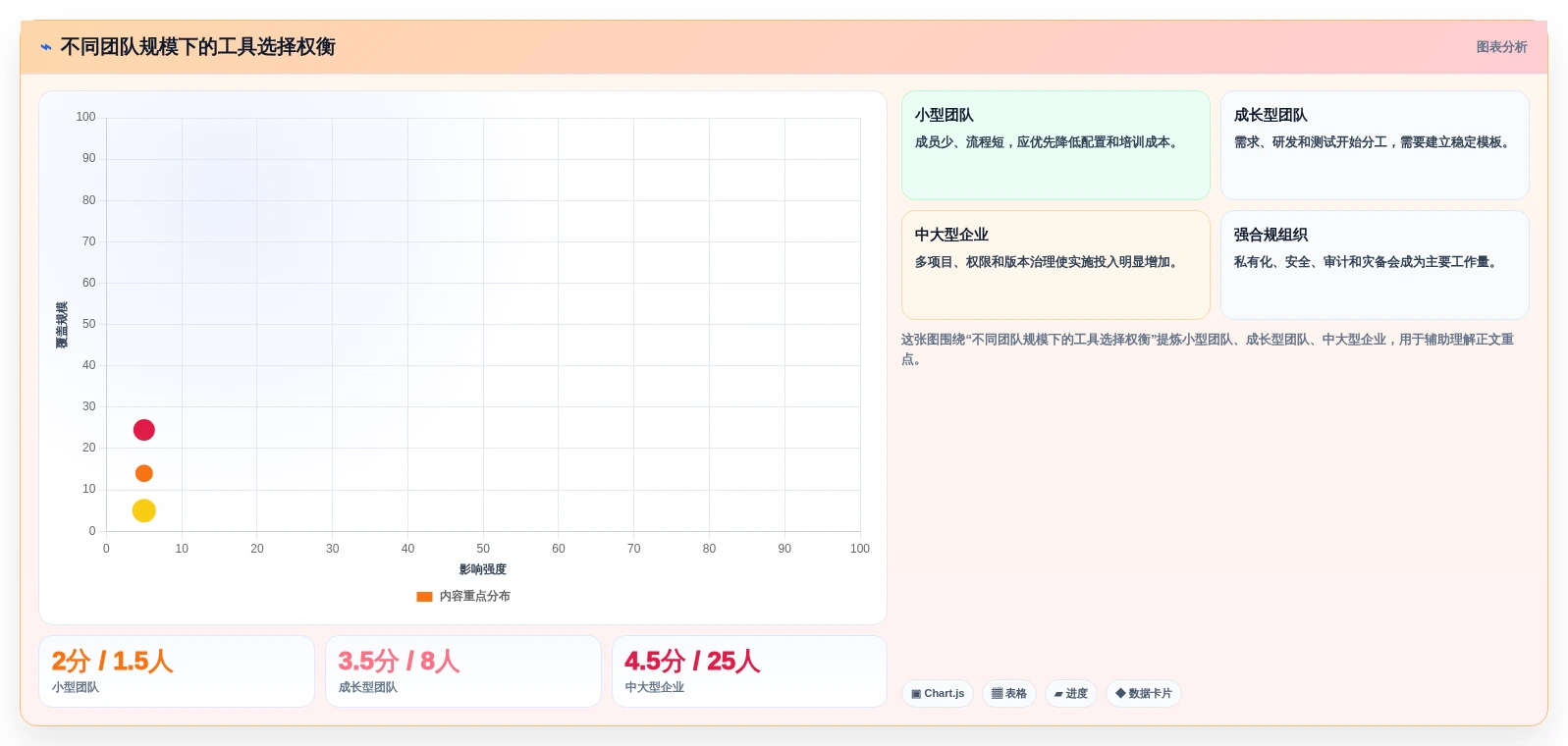Select the orange bubble data point
The width and height of the screenshot is (1568, 746).
click(x=143, y=473)
